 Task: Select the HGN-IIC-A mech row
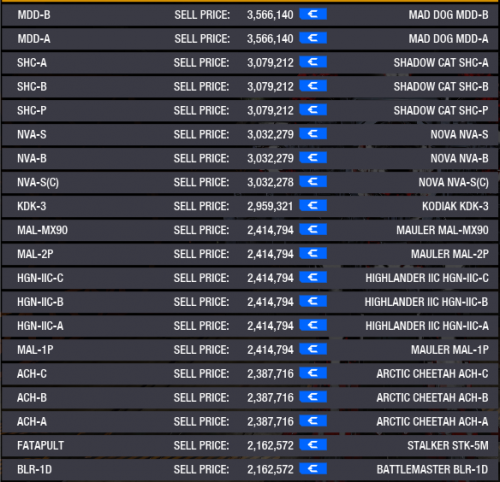pos(250,326)
